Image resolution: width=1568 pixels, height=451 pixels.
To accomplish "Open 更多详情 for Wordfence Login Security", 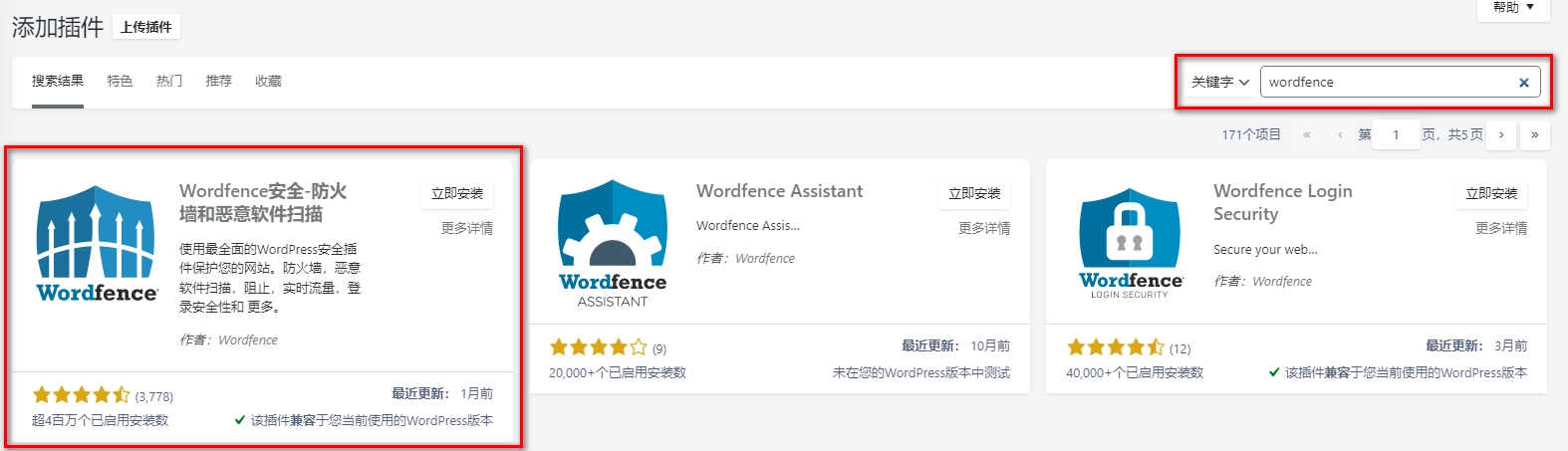I will 1501,229.
